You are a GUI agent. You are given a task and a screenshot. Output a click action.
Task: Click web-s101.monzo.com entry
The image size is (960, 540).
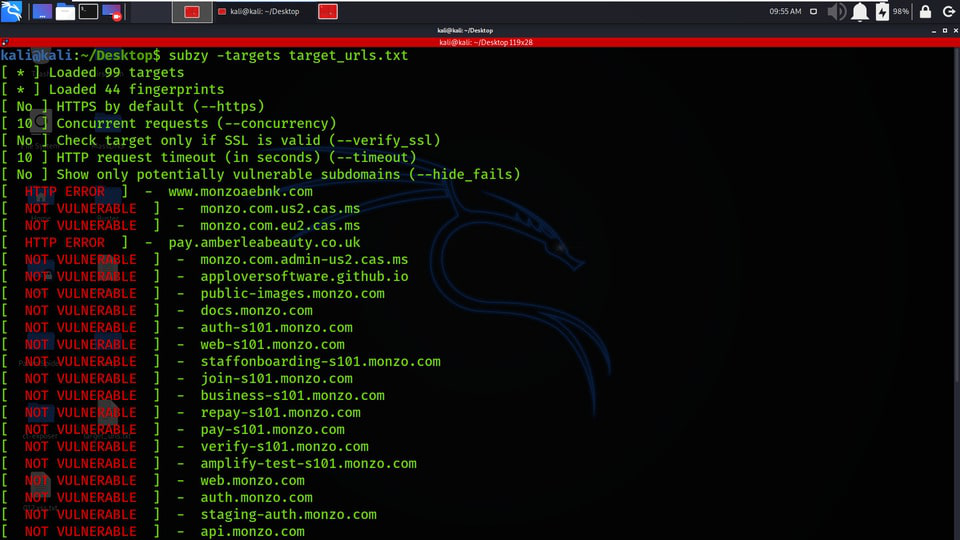tap(272, 345)
